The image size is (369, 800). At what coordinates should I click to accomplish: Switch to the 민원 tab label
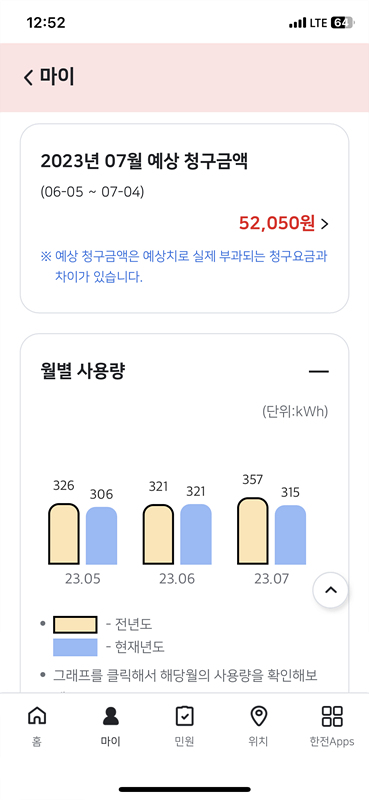(x=184, y=741)
